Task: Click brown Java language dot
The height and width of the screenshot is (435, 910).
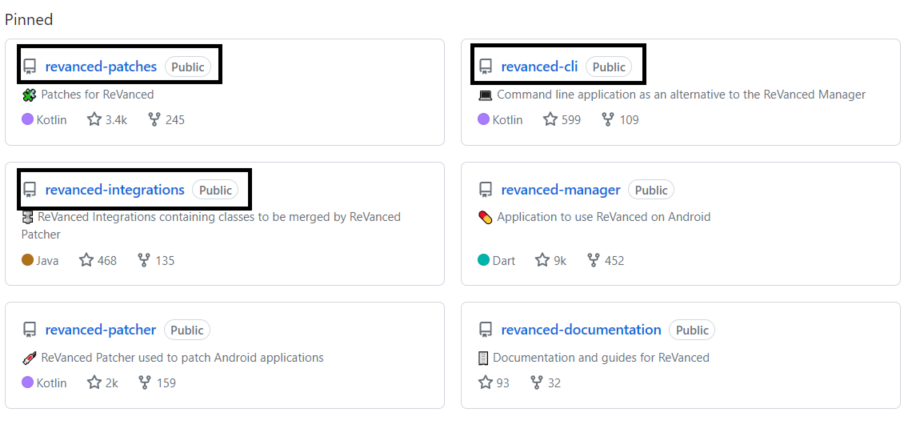Action: click(27, 260)
